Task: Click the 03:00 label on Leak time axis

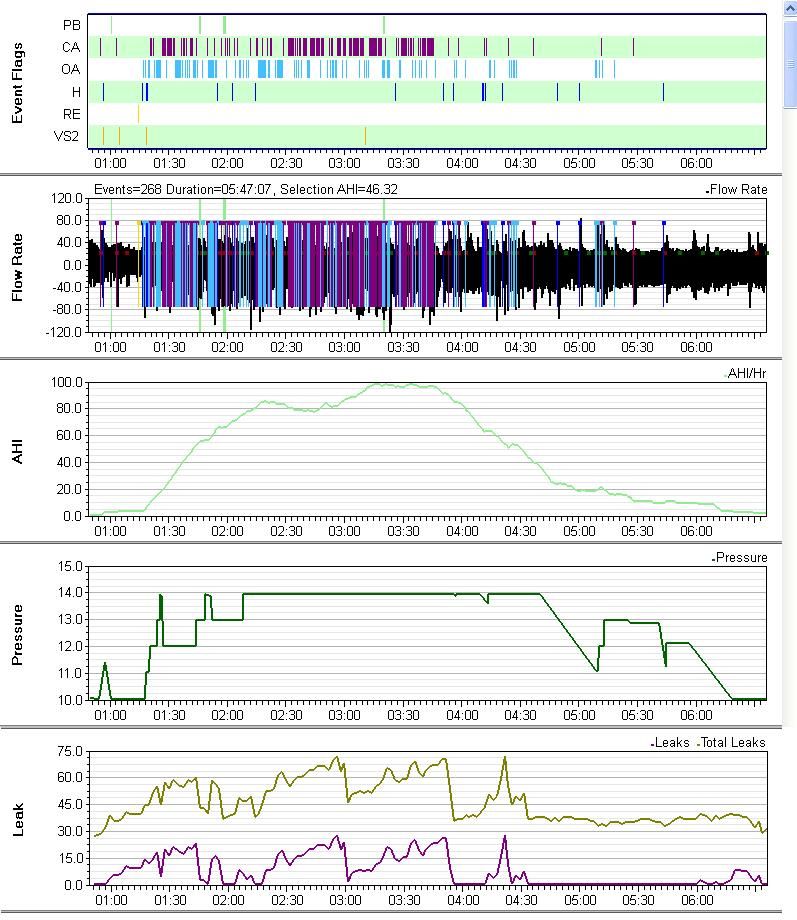Action: [344, 900]
